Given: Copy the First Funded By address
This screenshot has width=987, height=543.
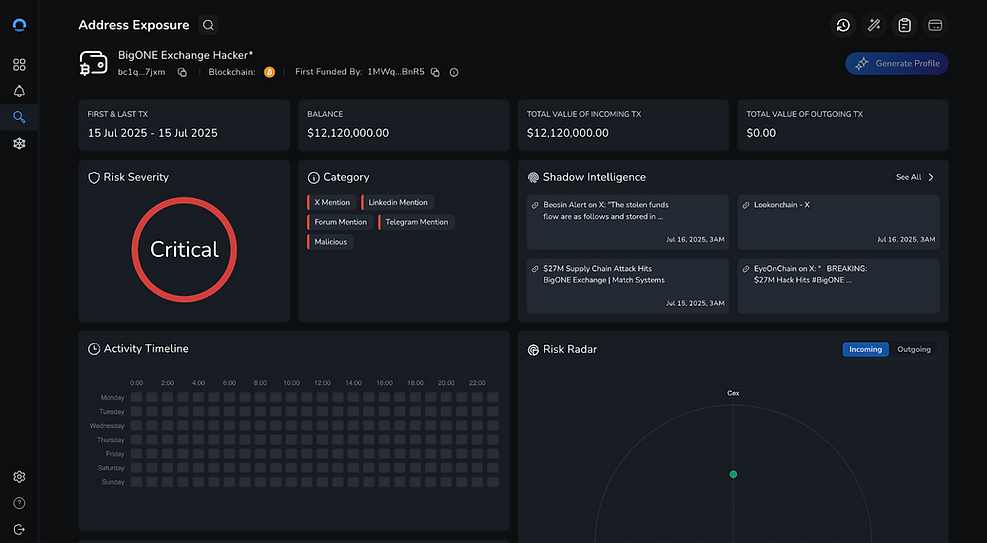Looking at the screenshot, I should click(x=435, y=72).
